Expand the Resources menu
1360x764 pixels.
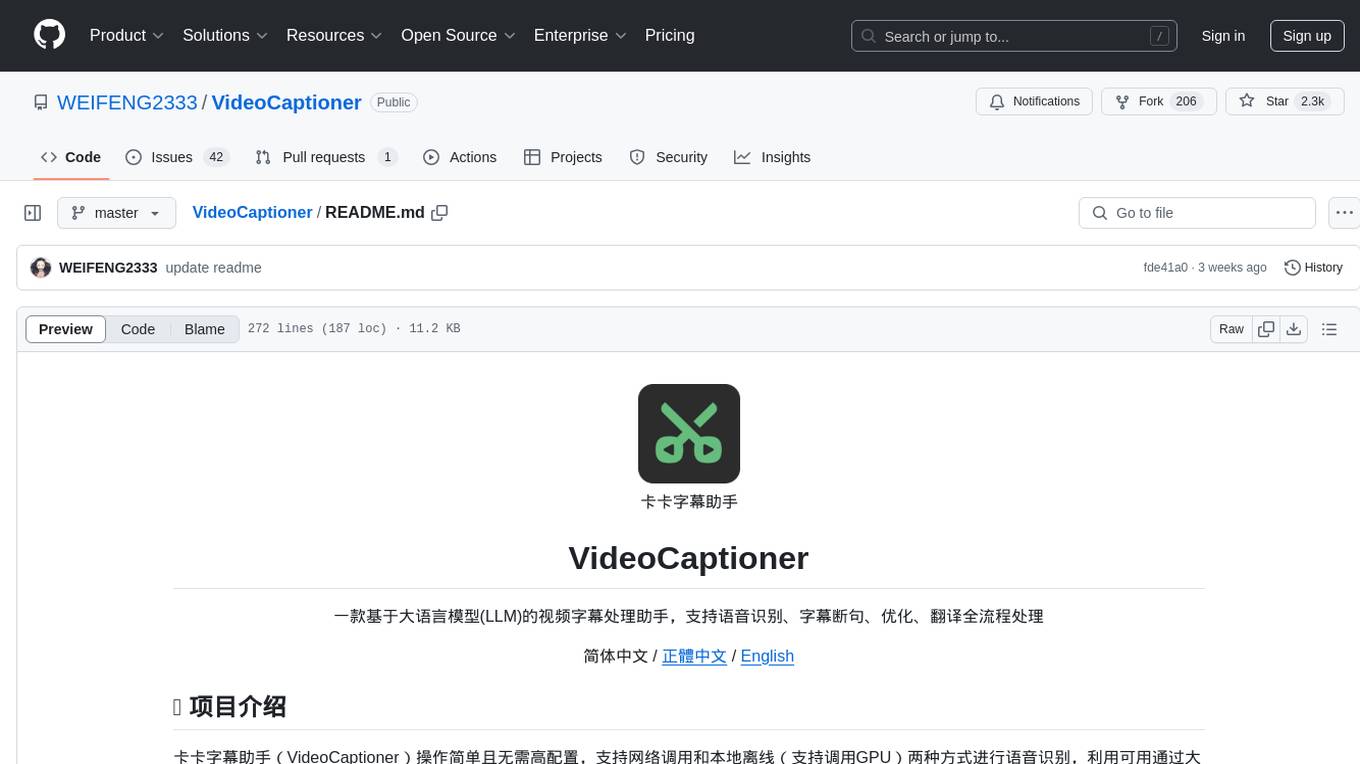pyautogui.click(x=334, y=35)
